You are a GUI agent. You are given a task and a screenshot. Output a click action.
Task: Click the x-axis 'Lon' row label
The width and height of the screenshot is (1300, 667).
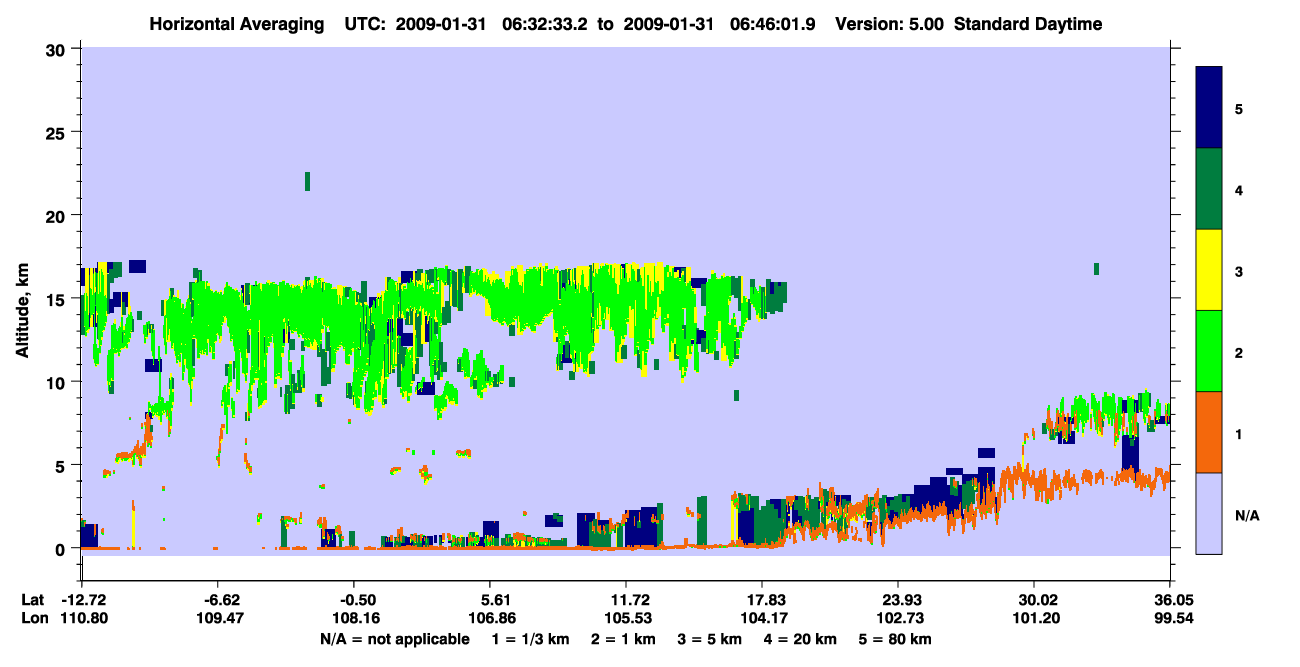[34, 618]
